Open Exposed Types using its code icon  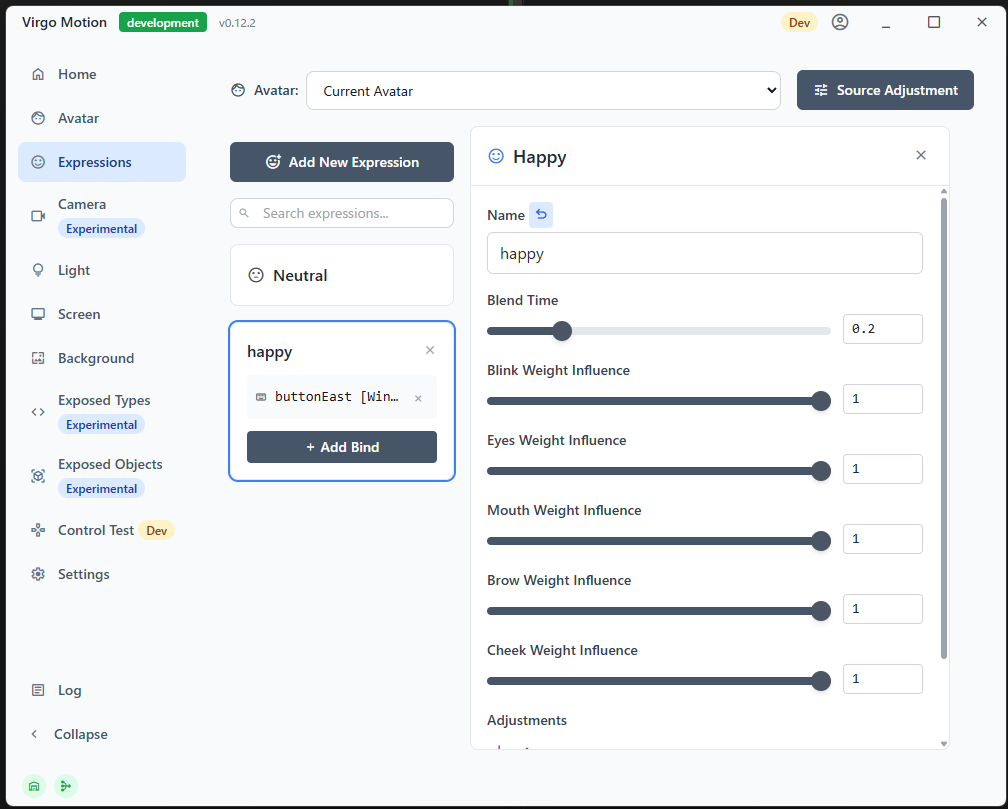click(38, 410)
